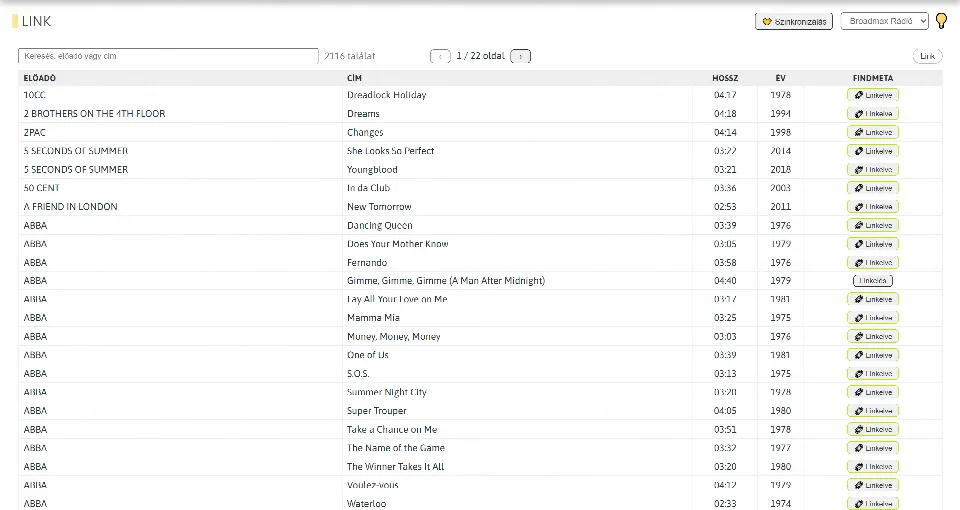Open the Broadmax Rádió station dropdown
960x510 pixels.
(x=885, y=21)
